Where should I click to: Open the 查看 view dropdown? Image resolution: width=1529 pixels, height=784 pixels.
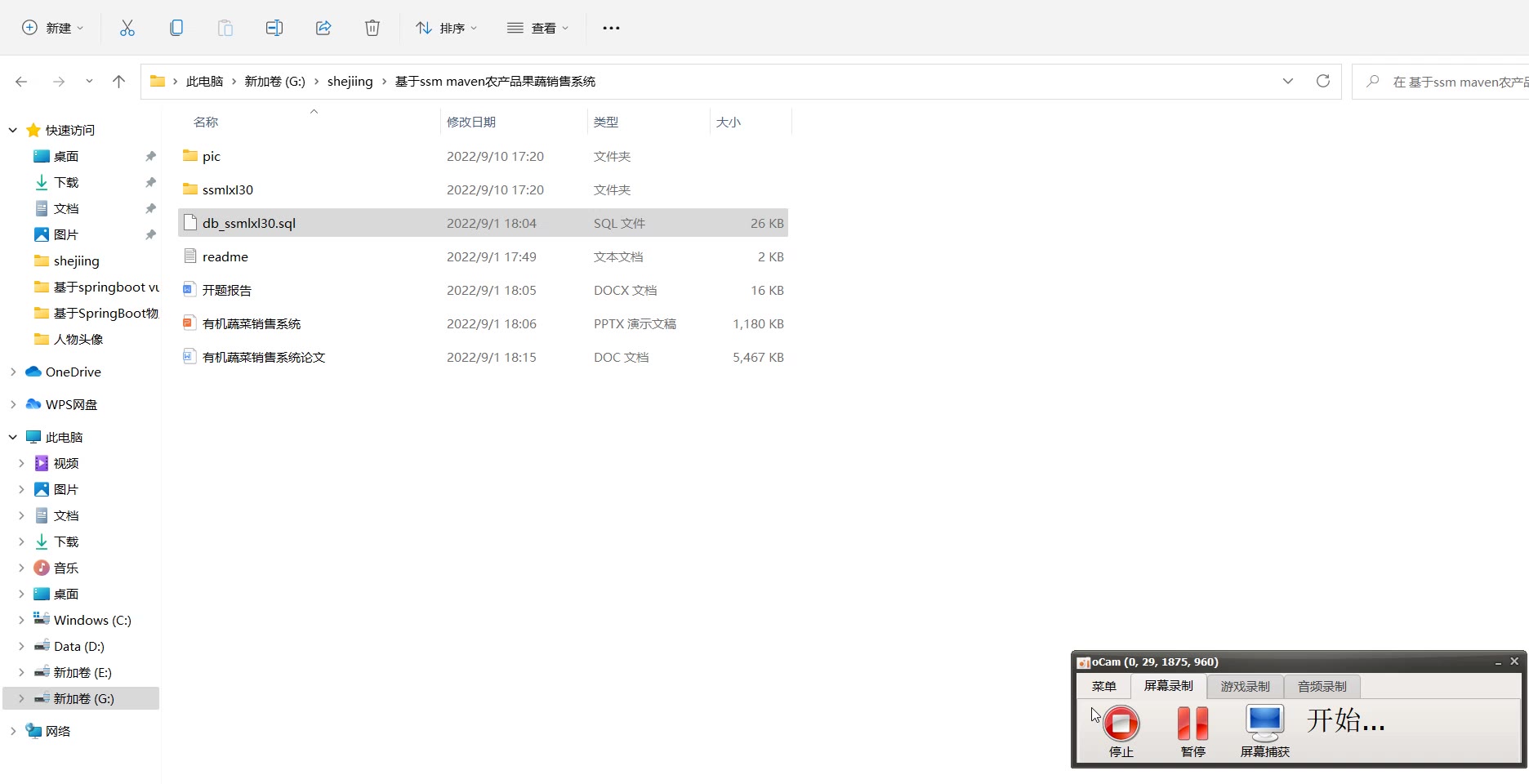click(x=537, y=28)
